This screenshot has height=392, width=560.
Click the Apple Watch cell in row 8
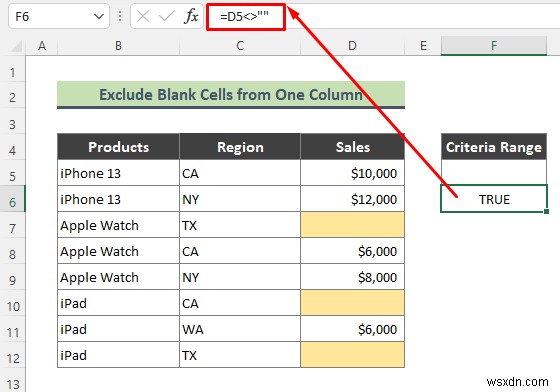[118, 251]
